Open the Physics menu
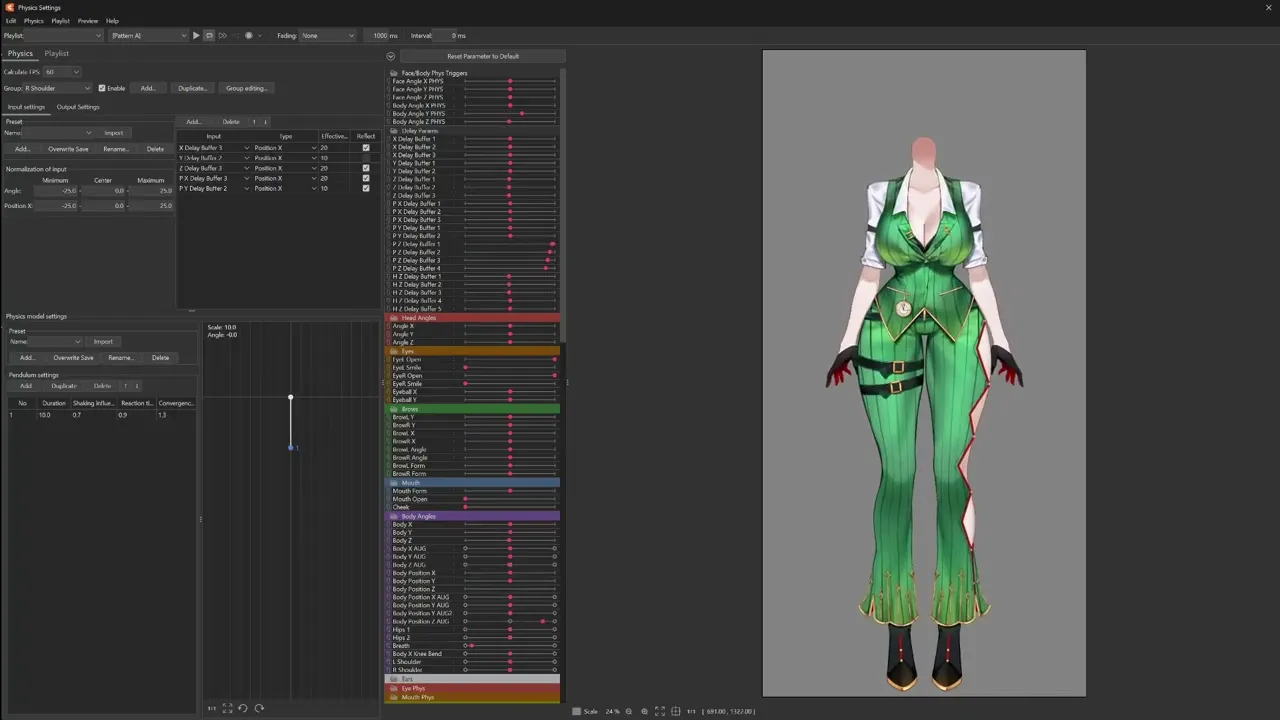The width and height of the screenshot is (1280, 720). pos(34,21)
